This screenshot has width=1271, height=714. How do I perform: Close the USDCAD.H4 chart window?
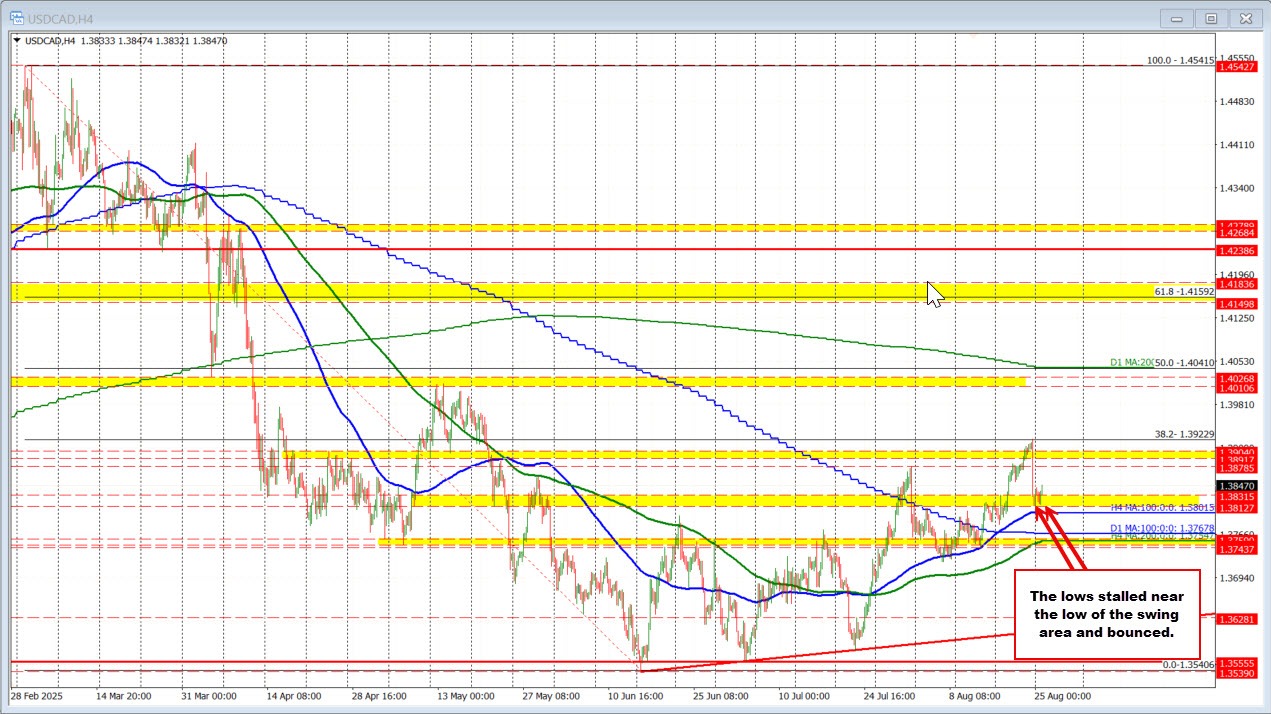[1245, 18]
